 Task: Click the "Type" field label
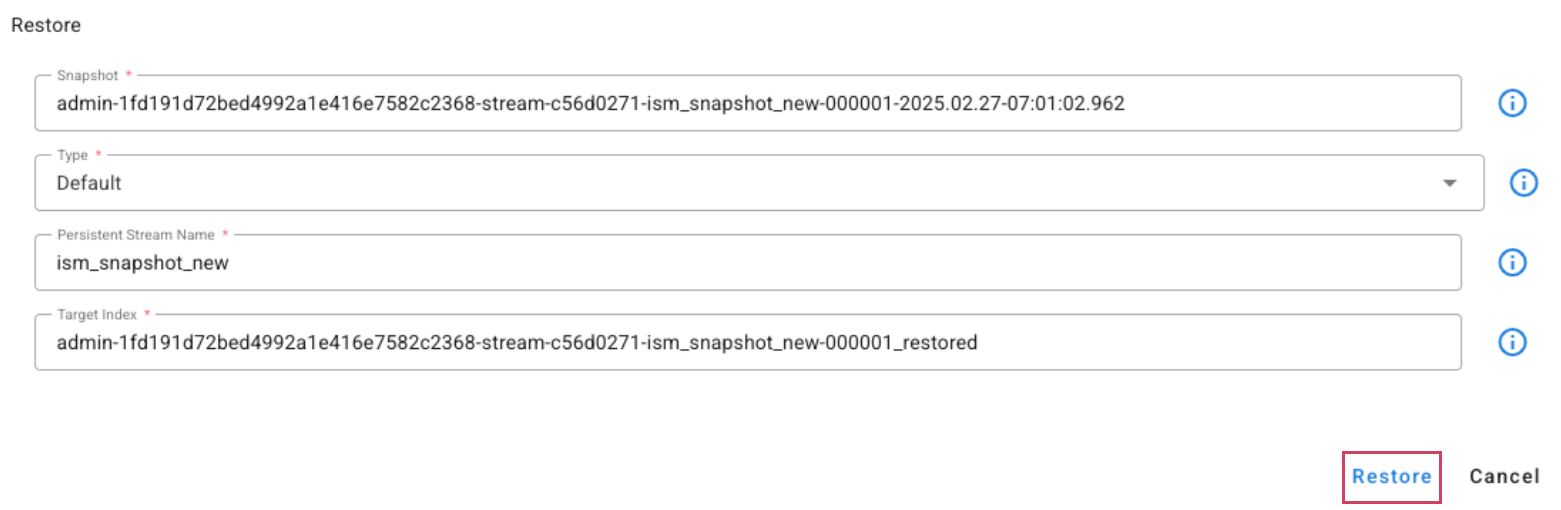pos(73,155)
